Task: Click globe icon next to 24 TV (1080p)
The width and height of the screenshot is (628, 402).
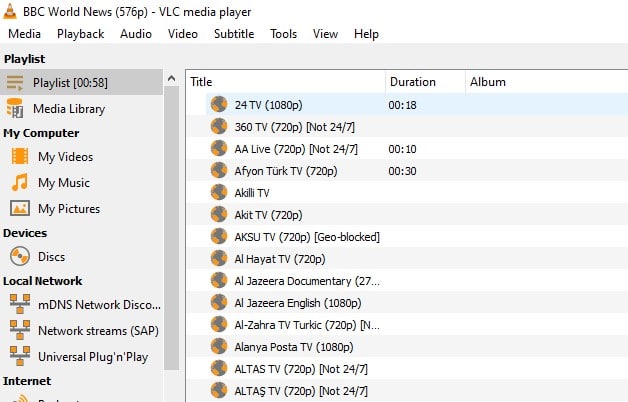Action: click(x=219, y=105)
